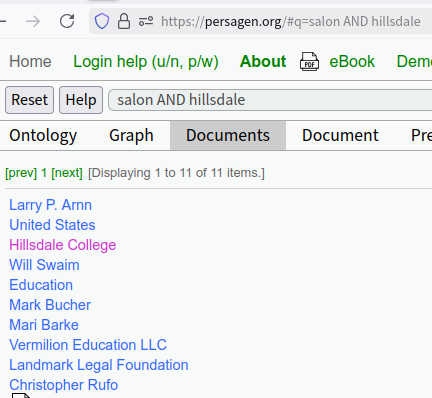Switch to the Document tab

pos(340,135)
